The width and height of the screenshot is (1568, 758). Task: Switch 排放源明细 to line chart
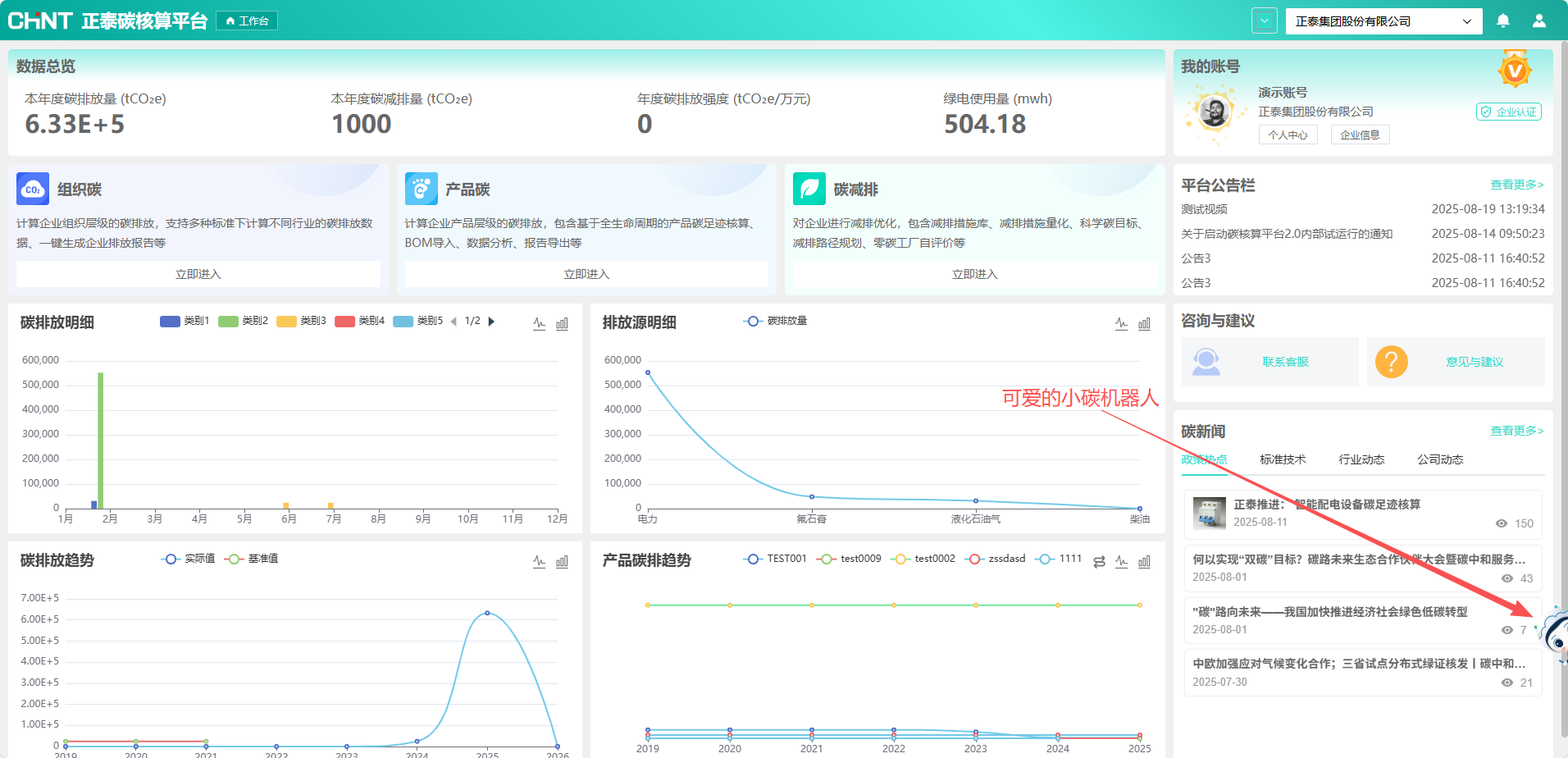click(x=1121, y=323)
